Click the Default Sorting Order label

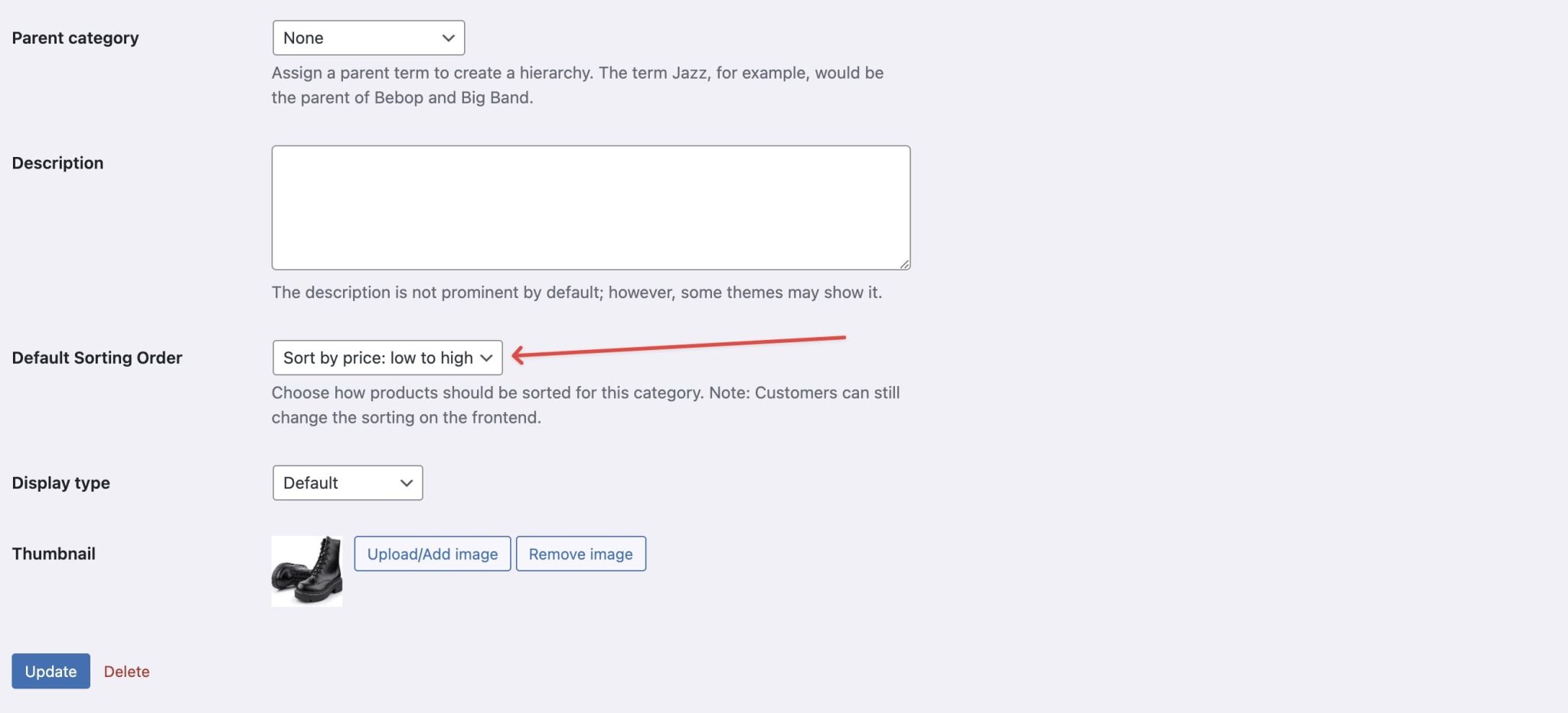click(x=96, y=357)
